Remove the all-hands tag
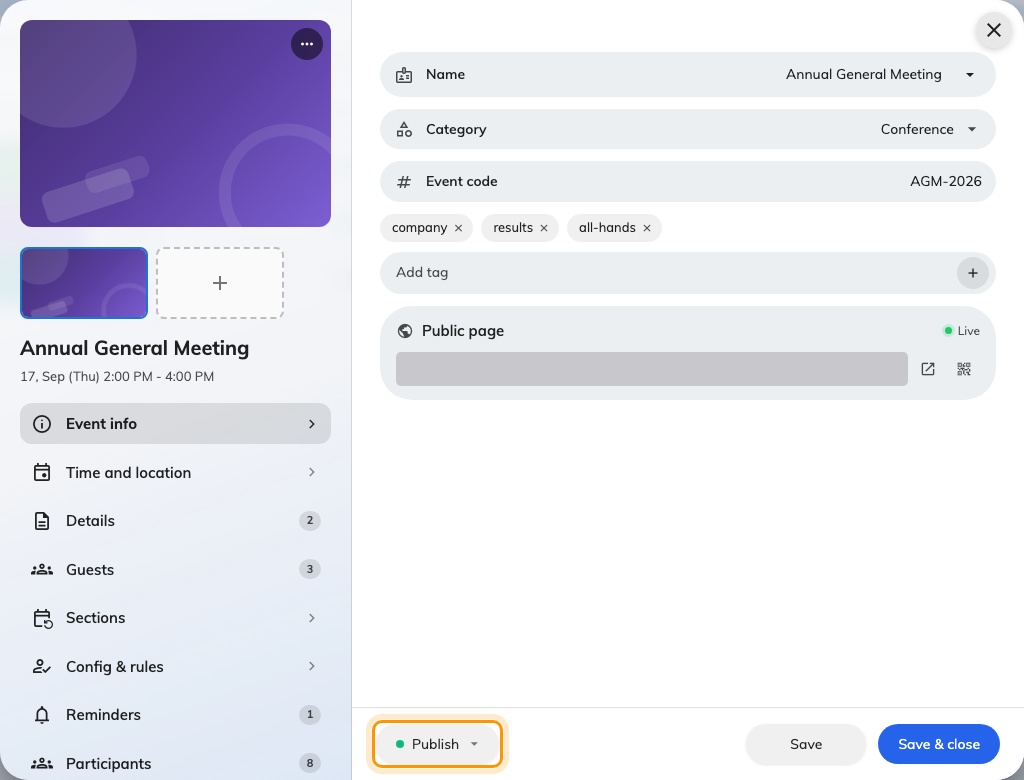This screenshot has height=780, width=1024. click(x=647, y=228)
